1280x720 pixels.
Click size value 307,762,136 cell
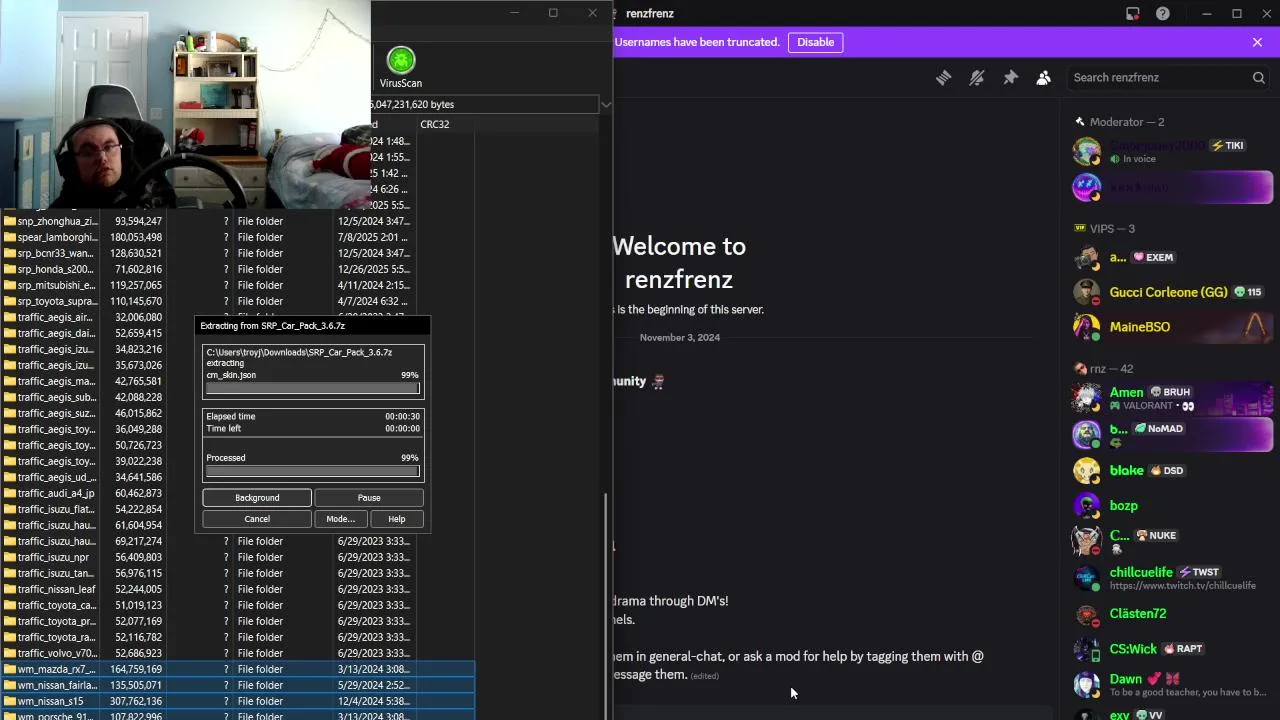point(137,701)
